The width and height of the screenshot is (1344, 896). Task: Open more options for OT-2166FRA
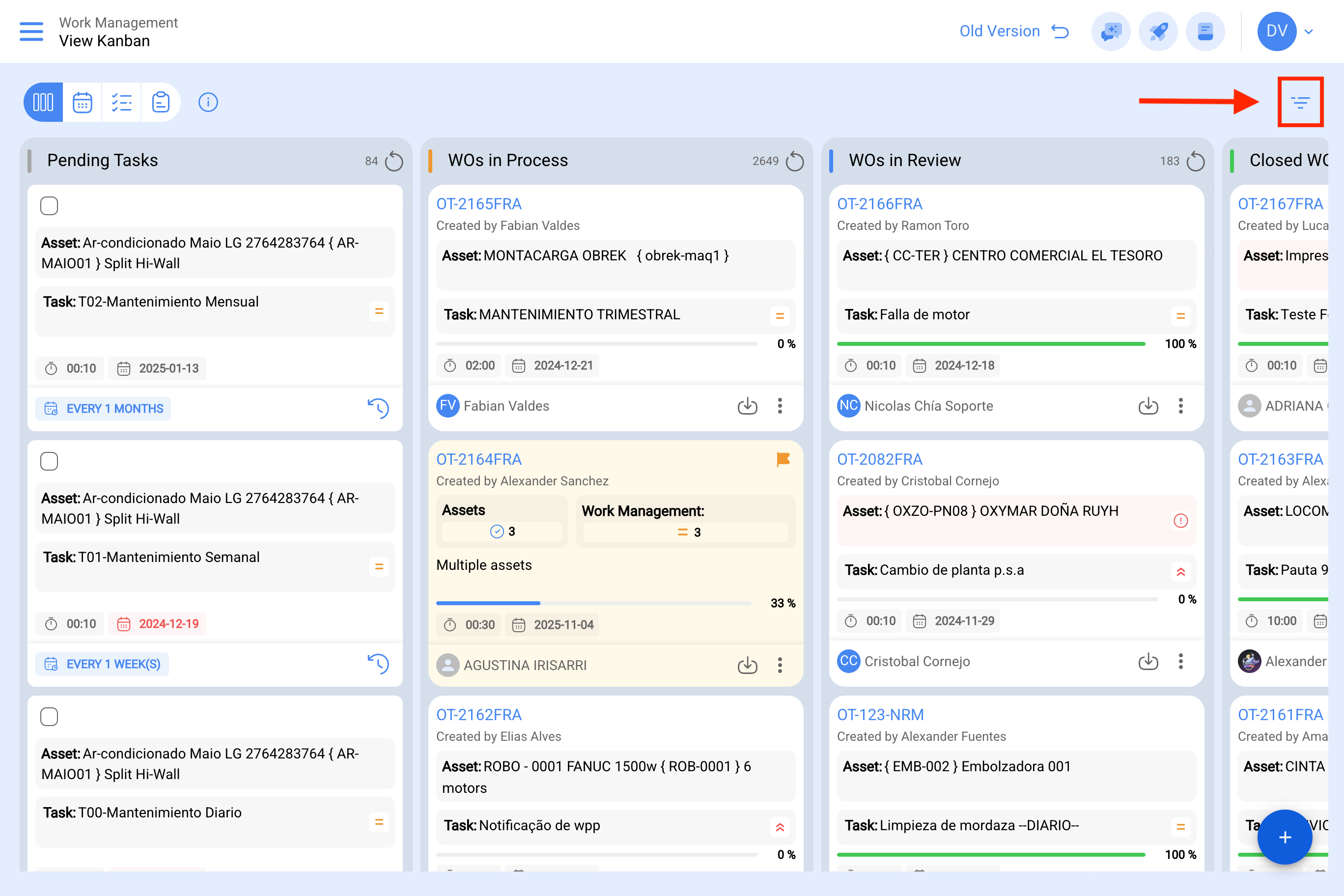[x=1181, y=406]
